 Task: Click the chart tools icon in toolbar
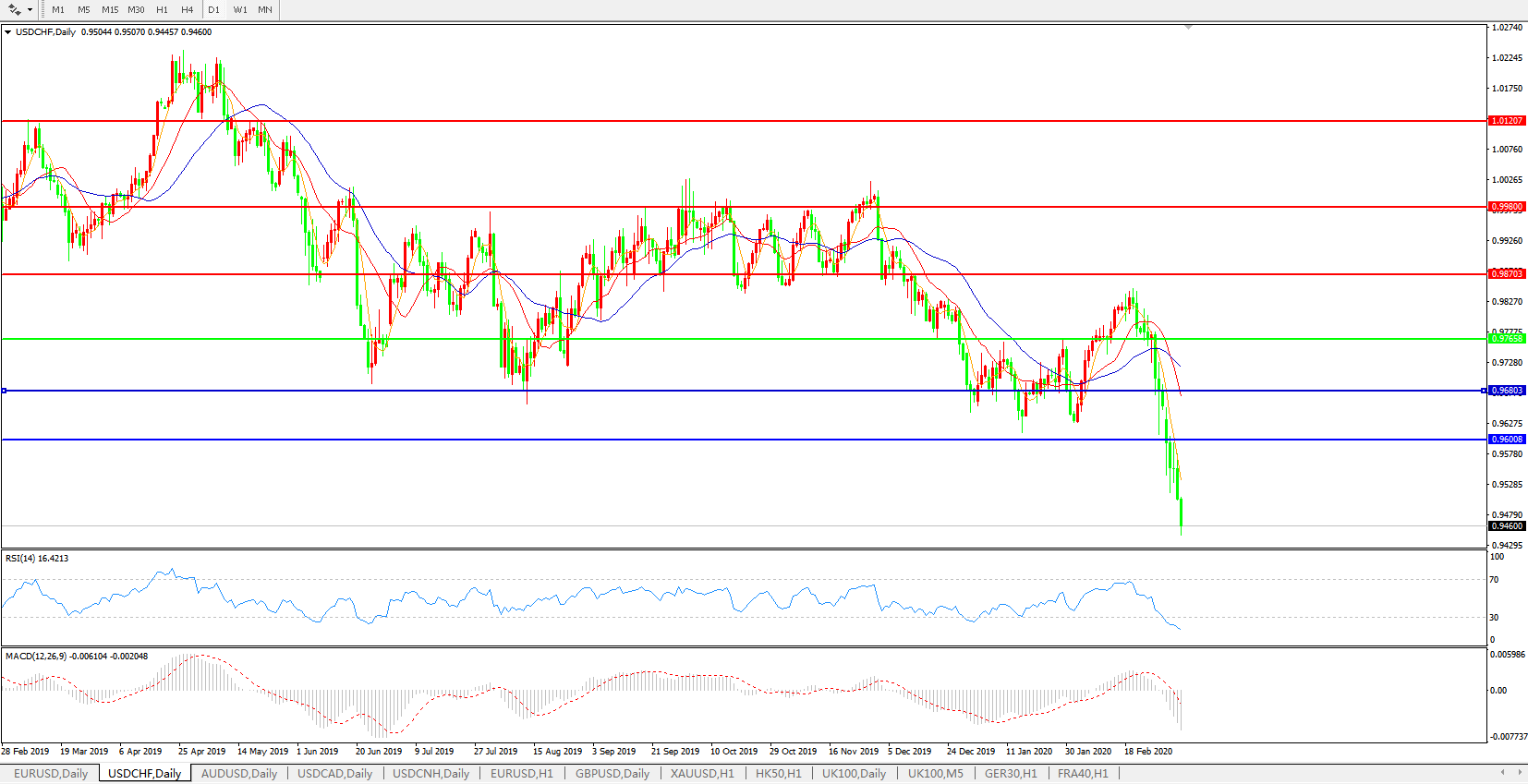point(15,9)
